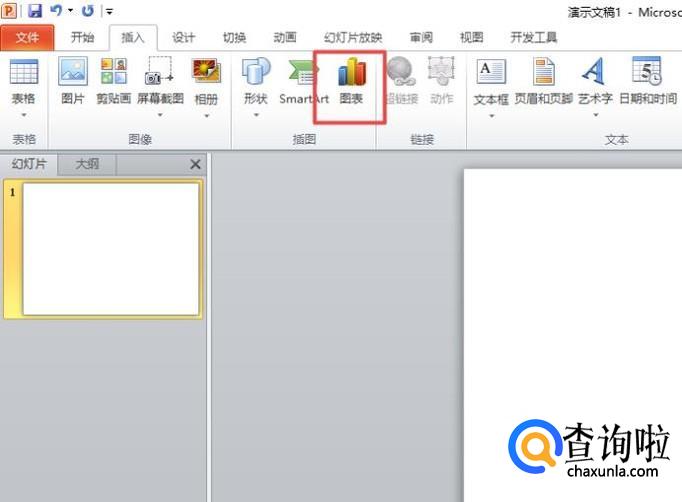Expand the Shapes (形状) dropdown
Screen dimensions: 682x502
(x=256, y=114)
